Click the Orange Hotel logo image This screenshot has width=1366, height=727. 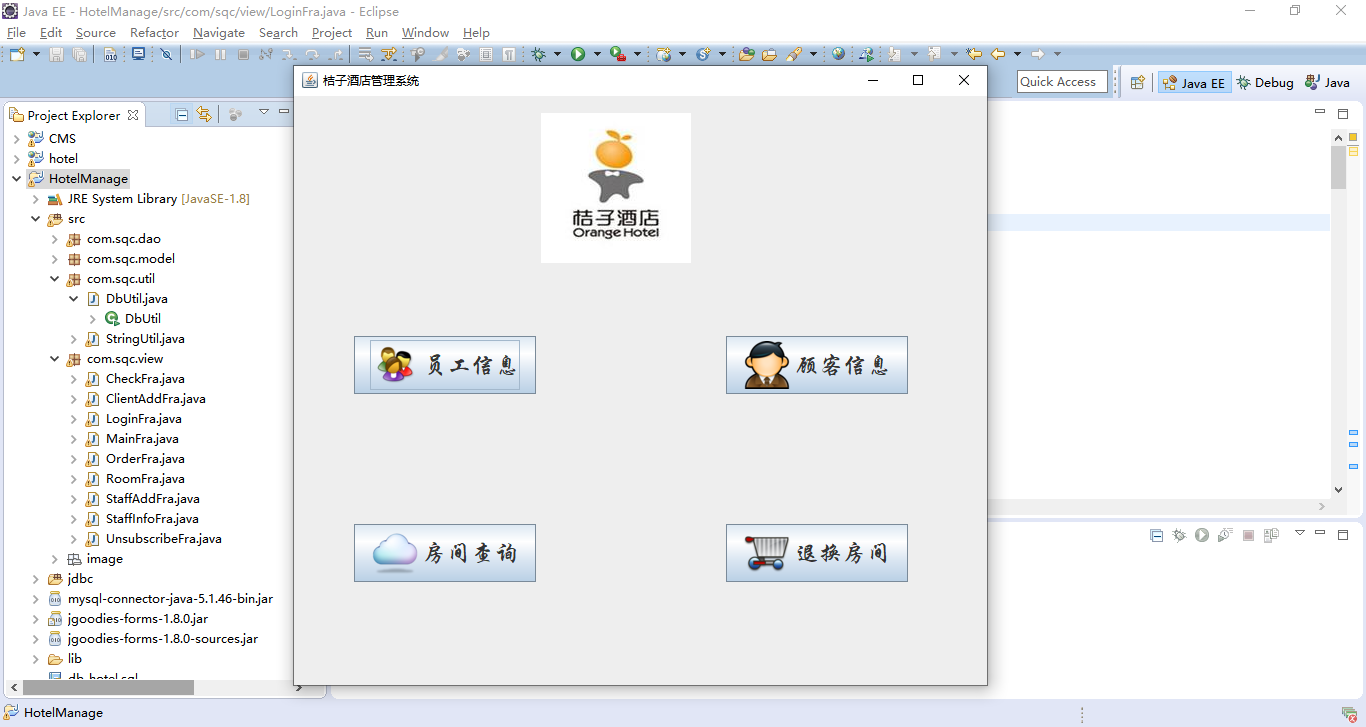click(x=616, y=188)
